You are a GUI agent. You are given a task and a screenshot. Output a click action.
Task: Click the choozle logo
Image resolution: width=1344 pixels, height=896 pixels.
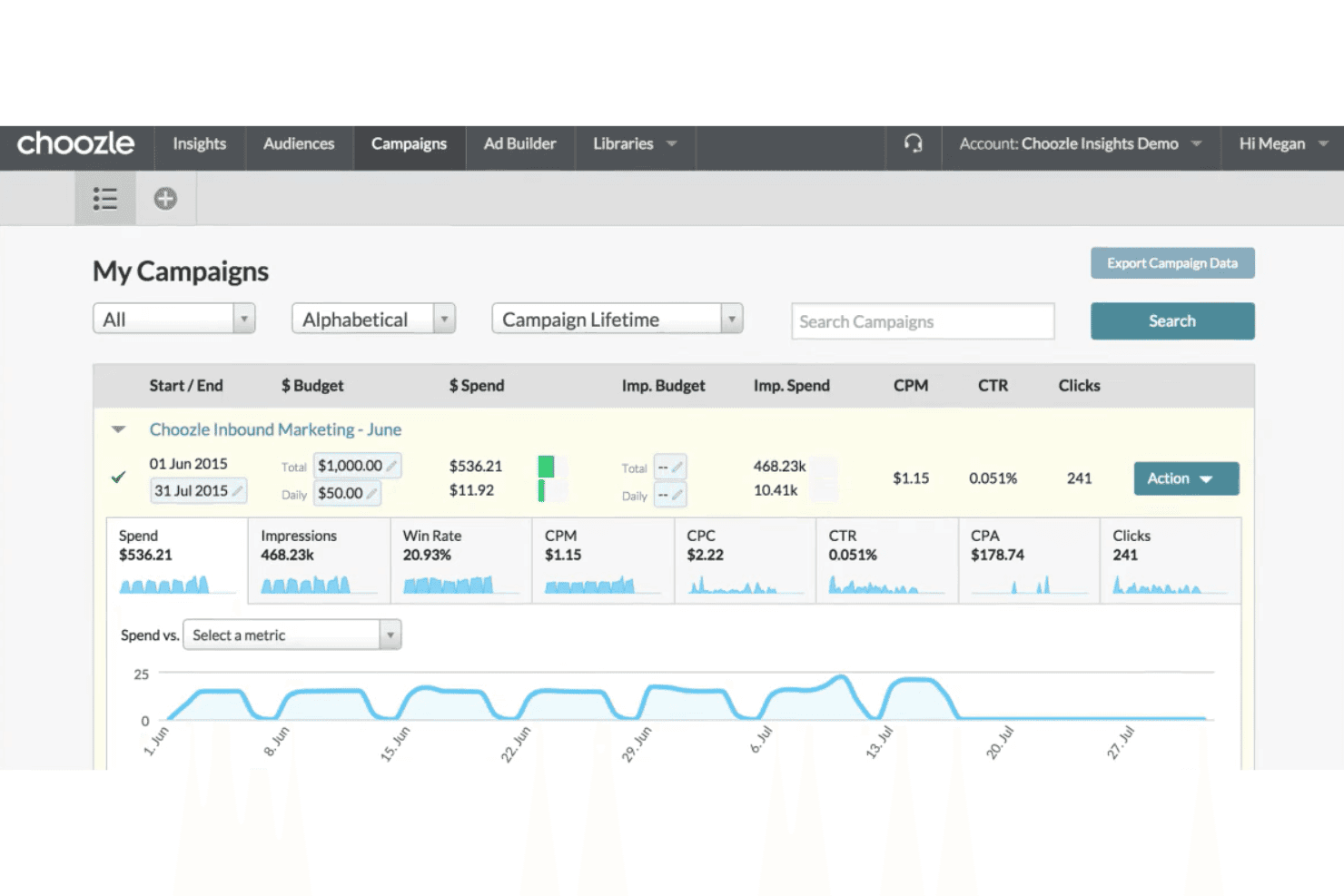[x=75, y=143]
